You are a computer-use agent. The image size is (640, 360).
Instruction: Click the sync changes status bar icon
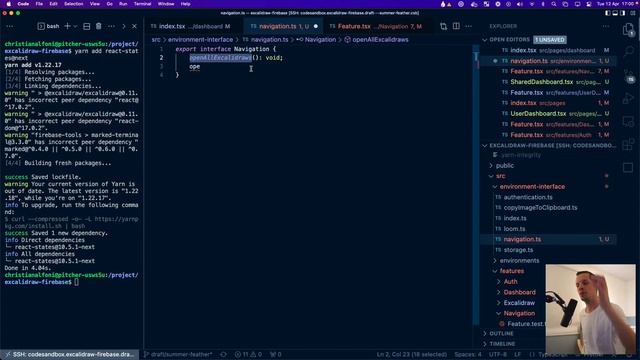(x=223, y=354)
